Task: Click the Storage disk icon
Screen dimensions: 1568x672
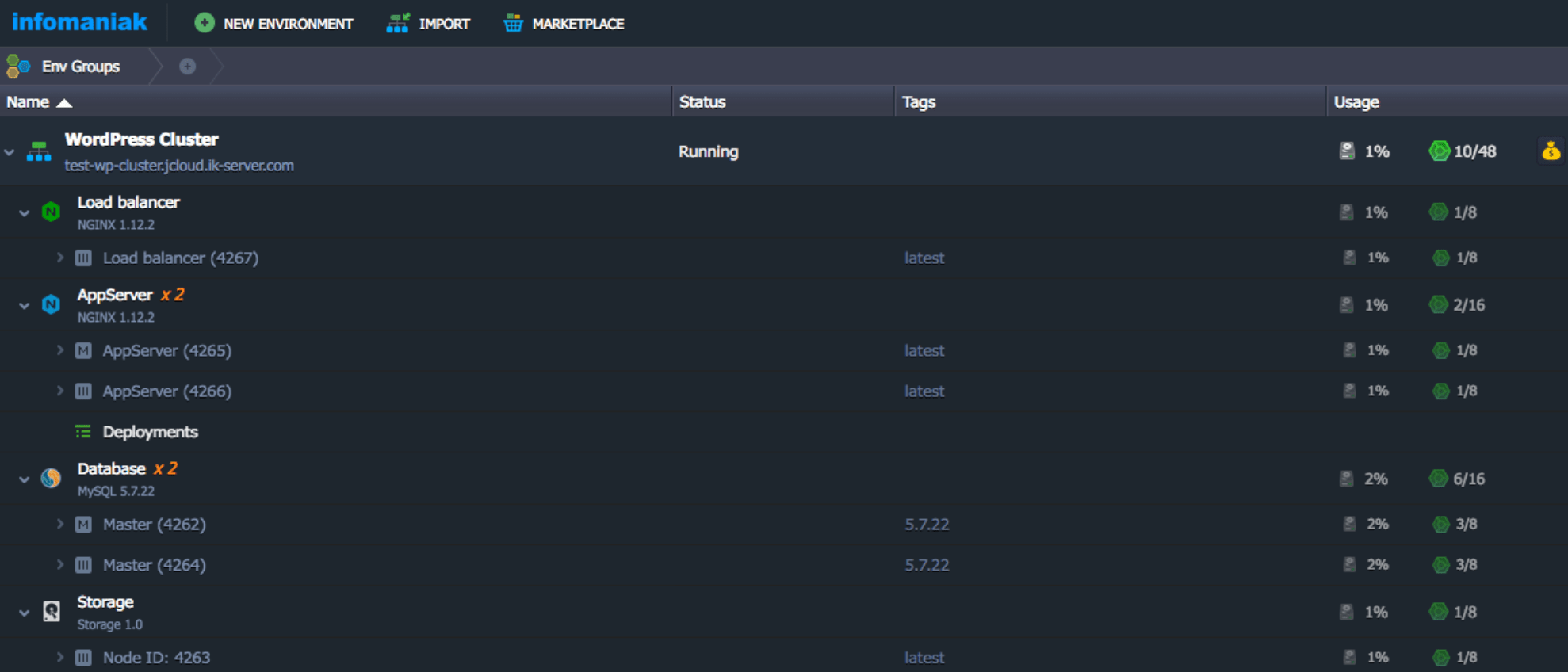Action: [51, 611]
